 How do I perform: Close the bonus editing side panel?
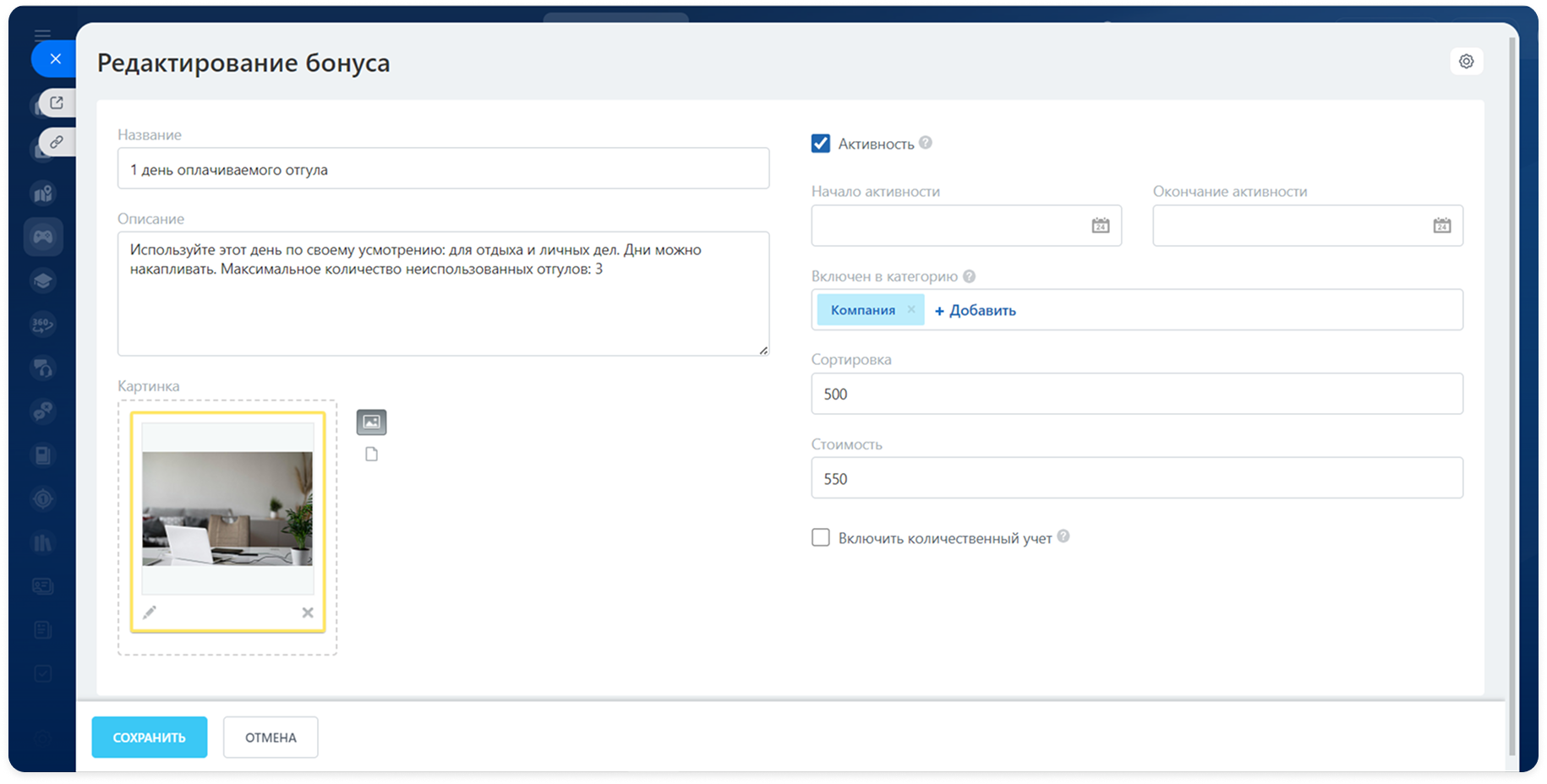(55, 59)
